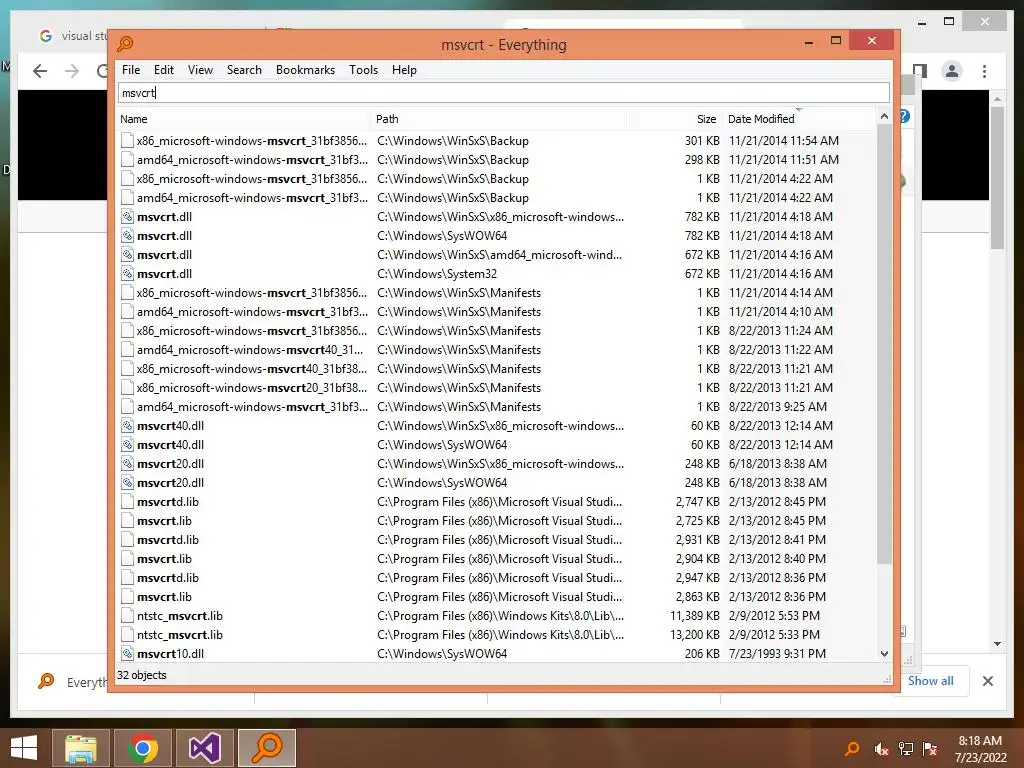Select 782 KB msvcrt.dll icon in SysWOW64 row
The height and width of the screenshot is (768, 1024).
pos(127,236)
